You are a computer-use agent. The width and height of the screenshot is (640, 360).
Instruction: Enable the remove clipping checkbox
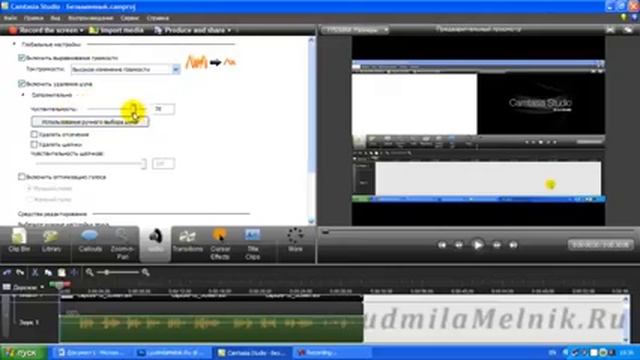[x=34, y=134]
